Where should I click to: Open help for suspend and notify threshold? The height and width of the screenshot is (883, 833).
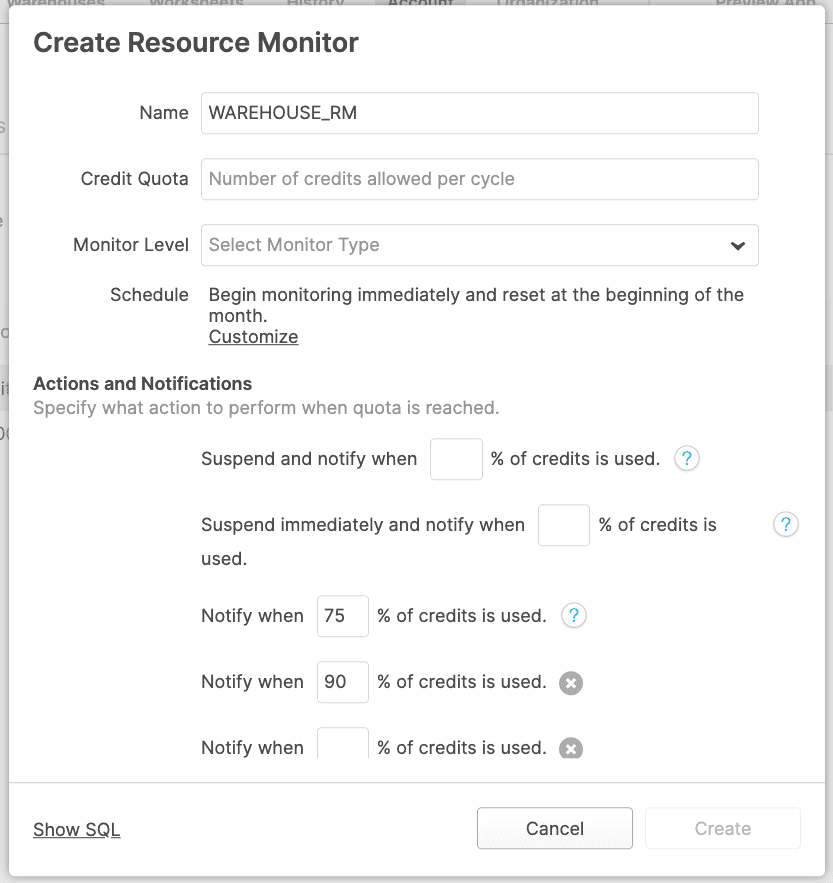point(686,458)
